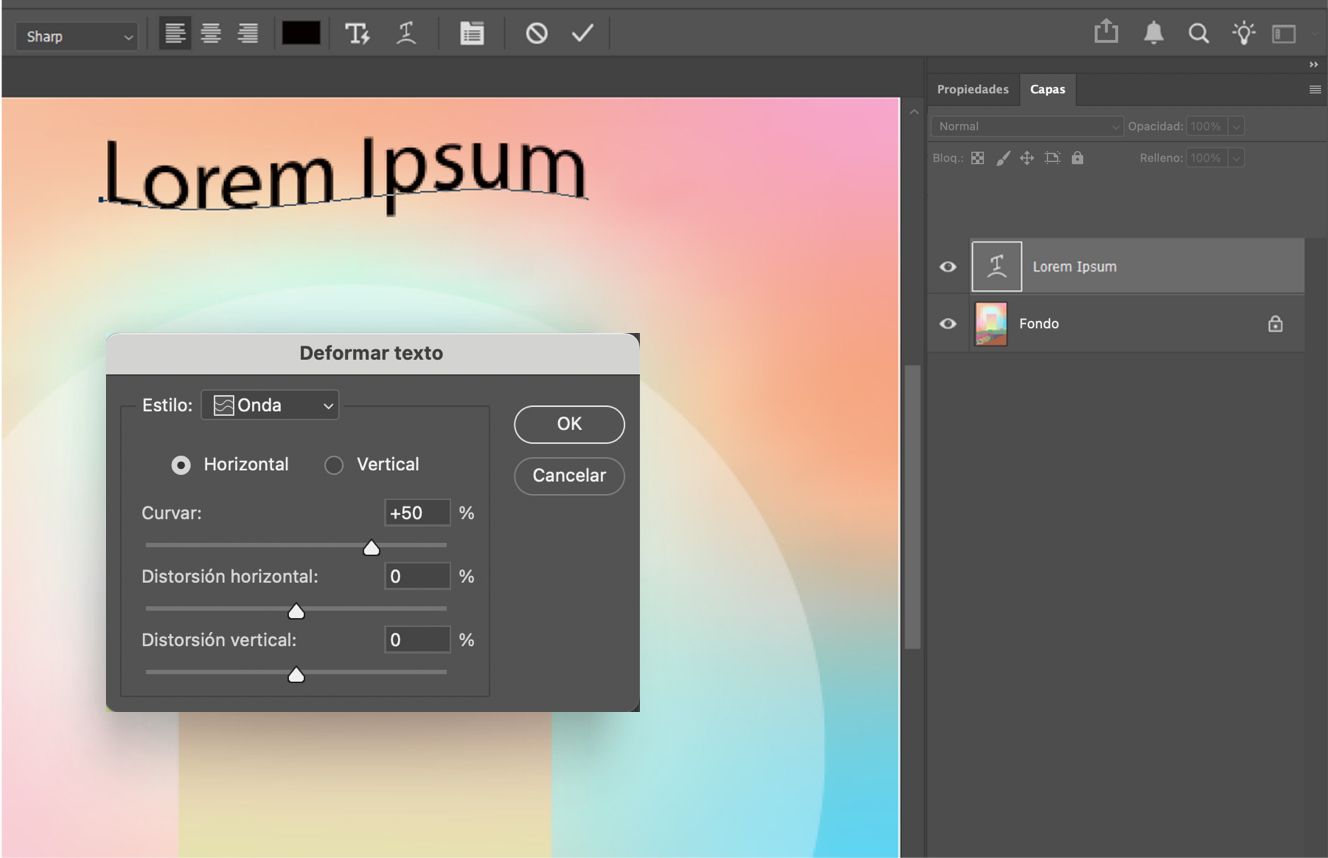Switch to the Propiedades tab
The width and height of the screenshot is (1328, 858).
(972, 89)
